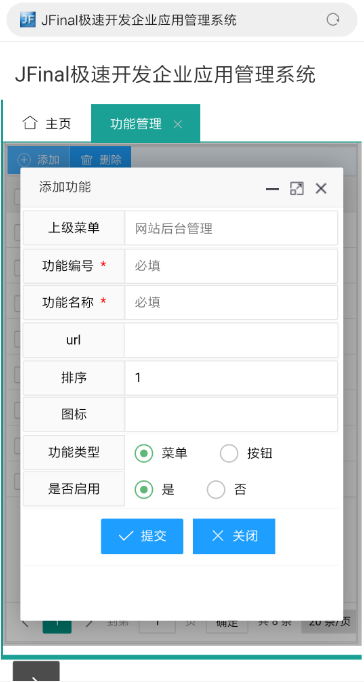
Task: Click the 添加功能 dialog title
Action: click(65, 187)
